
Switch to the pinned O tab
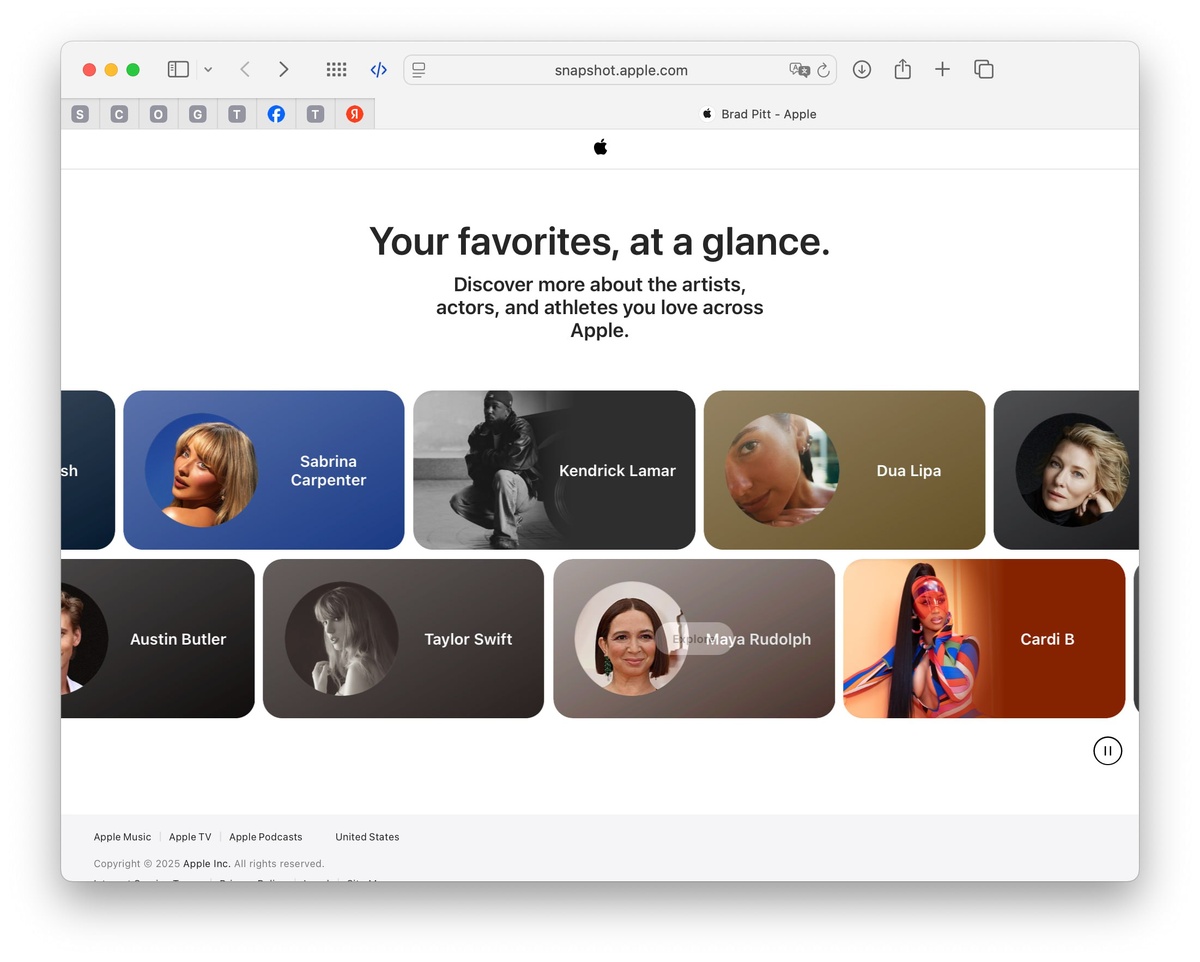(x=158, y=114)
